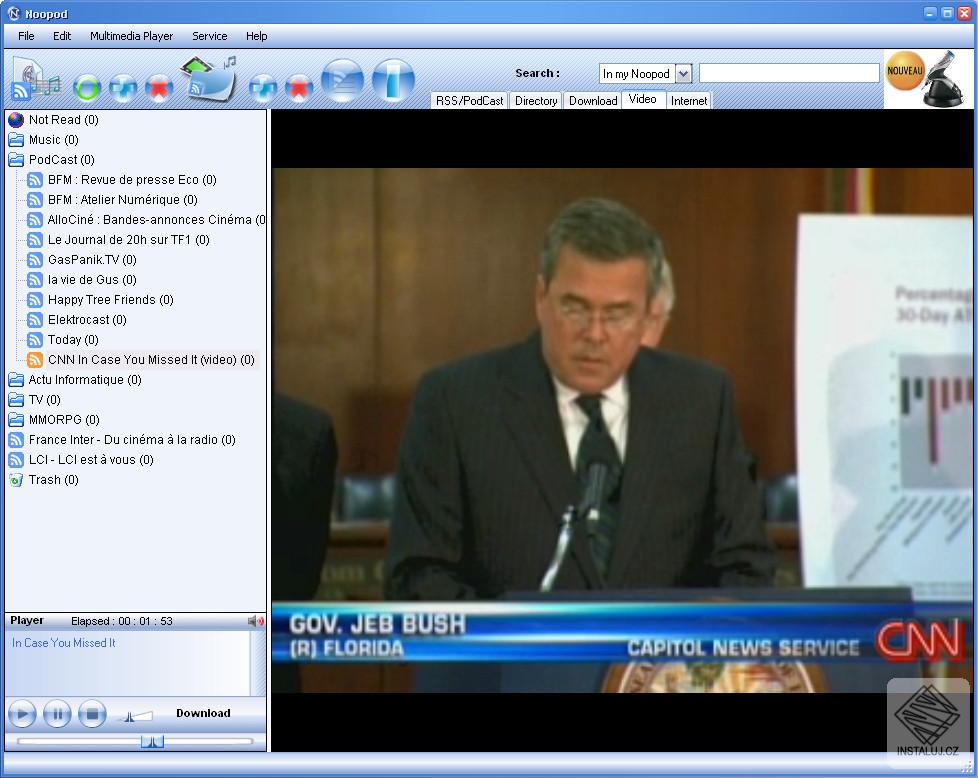Click the Elapsed time readout
The width and height of the screenshot is (978, 778).
click(122, 621)
